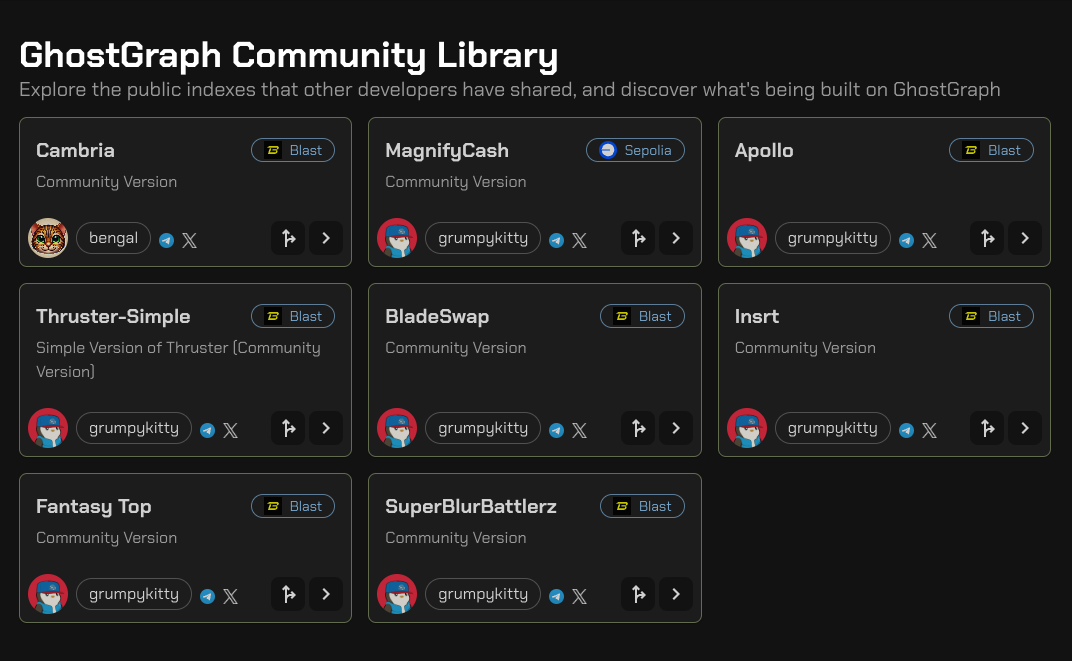Open Cambria with the chevron arrow
The height and width of the screenshot is (661, 1072).
326,238
